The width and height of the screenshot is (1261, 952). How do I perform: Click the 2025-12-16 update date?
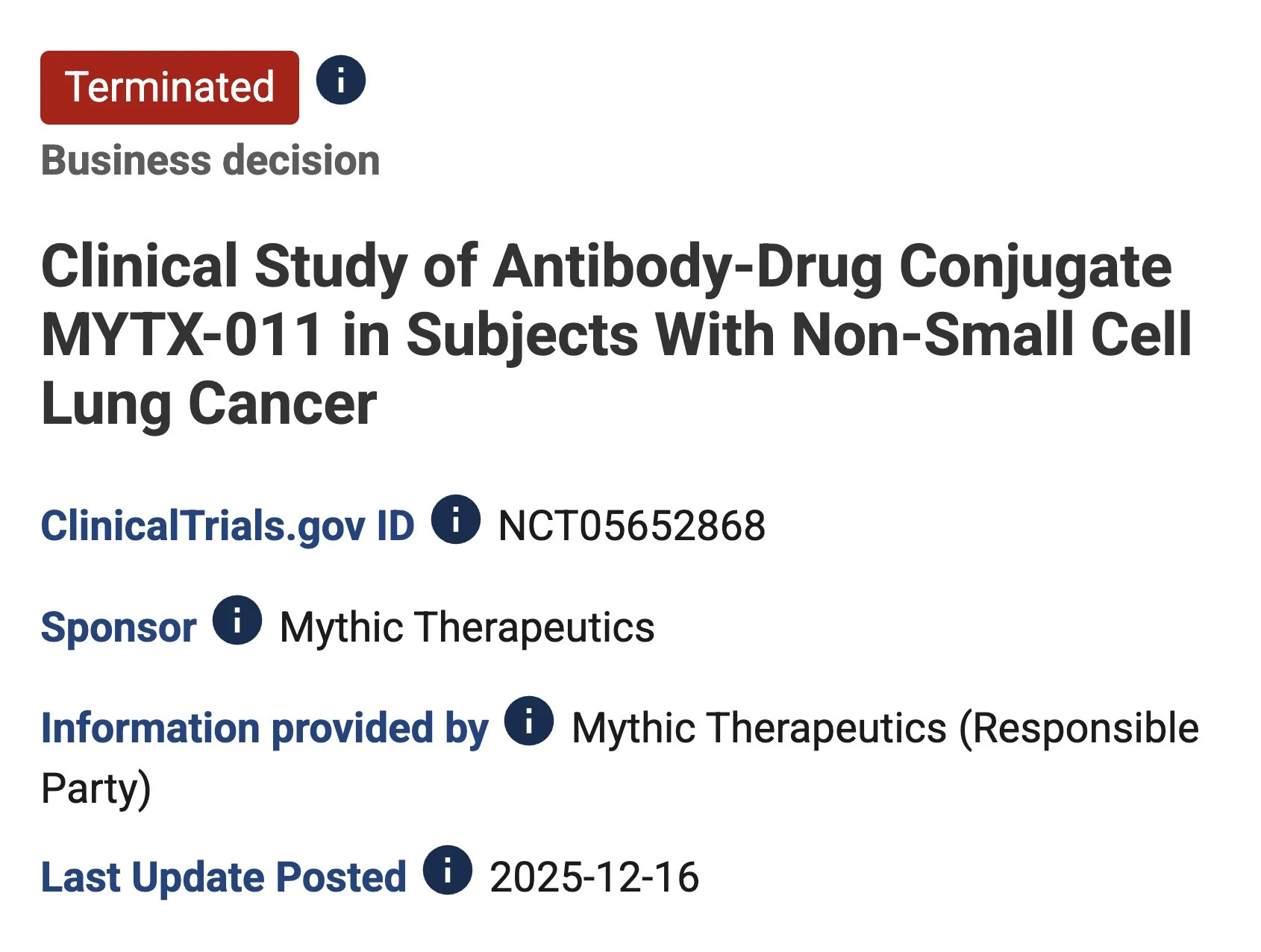click(594, 877)
